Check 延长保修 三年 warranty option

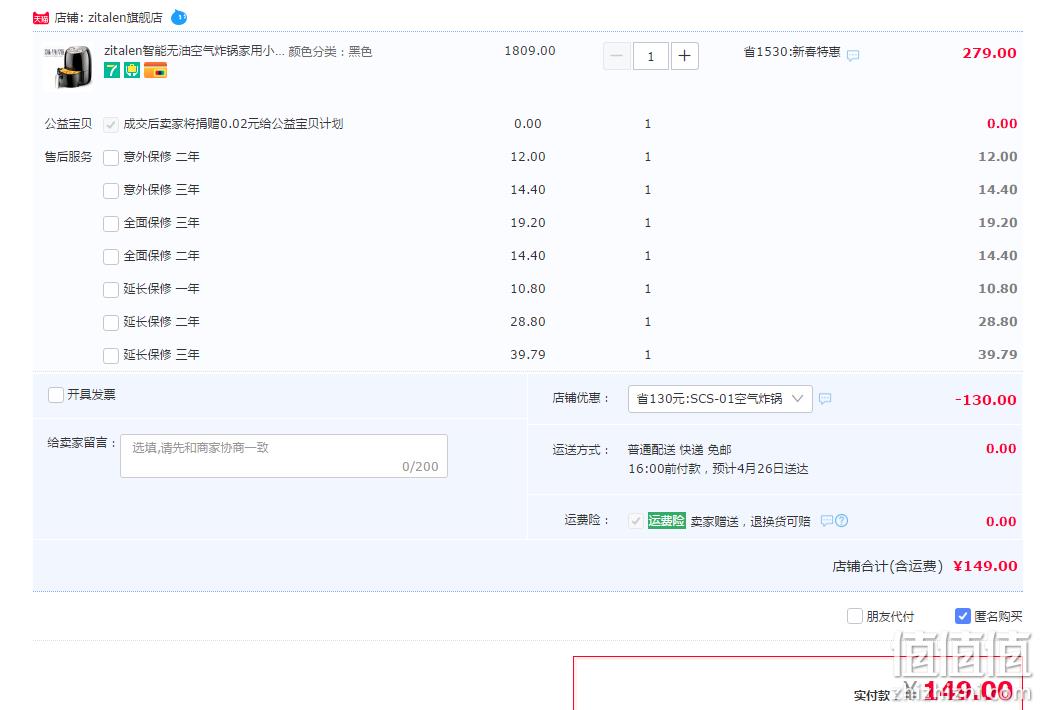[x=111, y=356]
